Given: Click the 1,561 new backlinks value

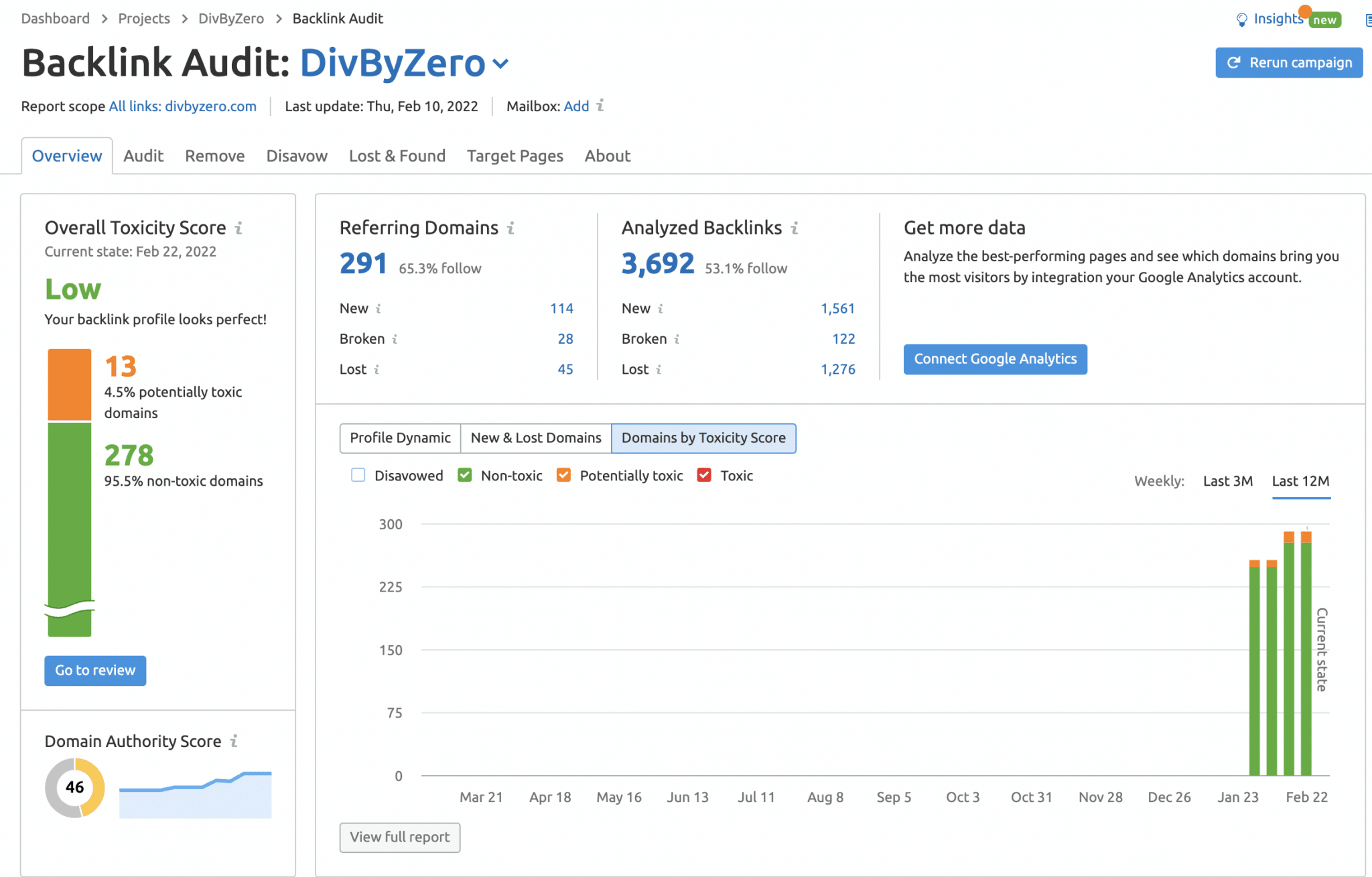Looking at the screenshot, I should click(838, 308).
